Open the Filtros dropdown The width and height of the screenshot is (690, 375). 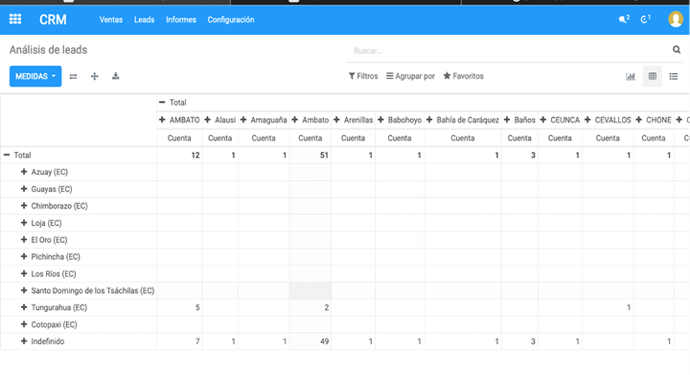pos(363,76)
